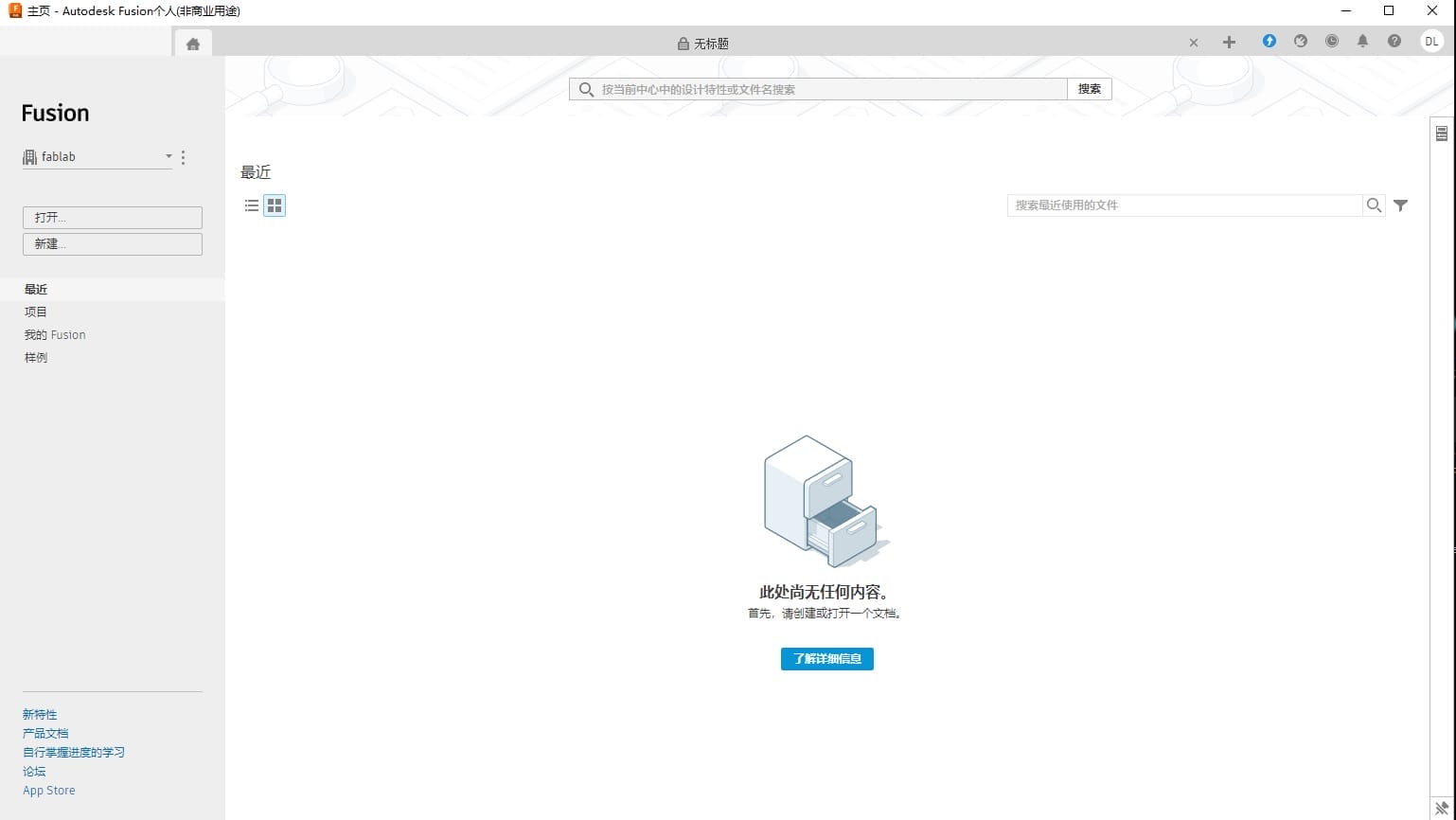
Task: Click the blue upward-arrow icon in the top bar
Action: click(x=1270, y=41)
